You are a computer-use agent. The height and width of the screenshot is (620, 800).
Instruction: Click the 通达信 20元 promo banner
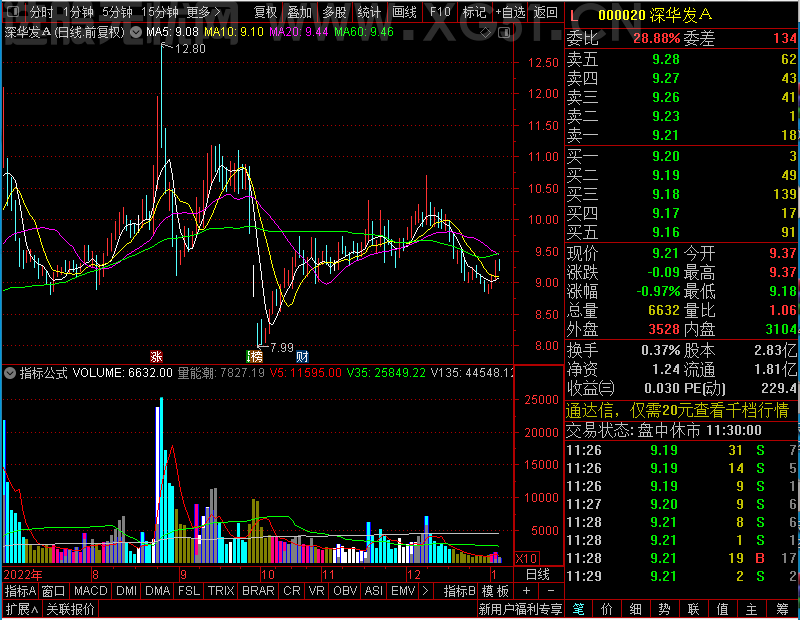pos(677,410)
